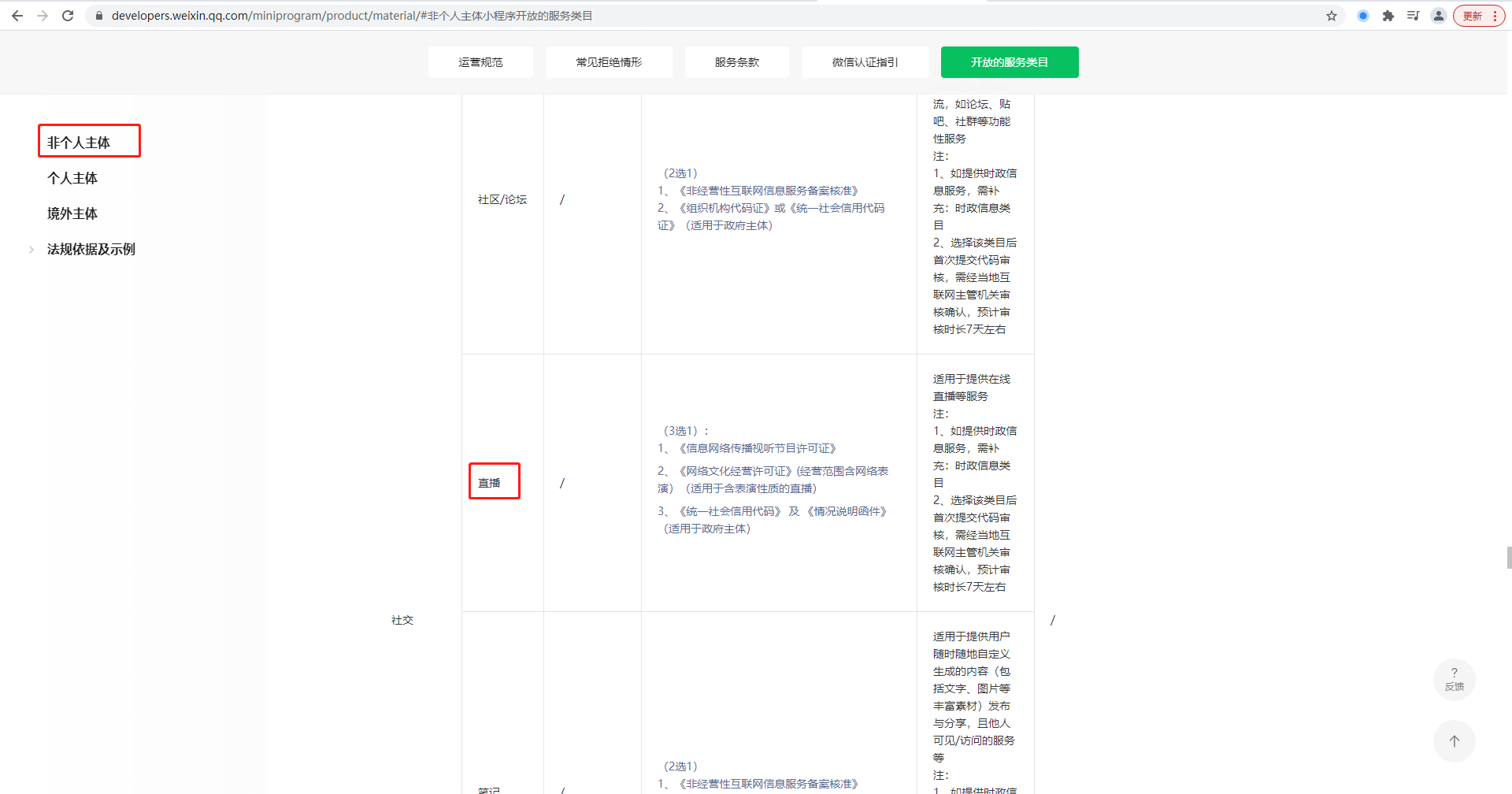
Task: Open 法规依据及示例 sidebar section
Action: click(91, 249)
